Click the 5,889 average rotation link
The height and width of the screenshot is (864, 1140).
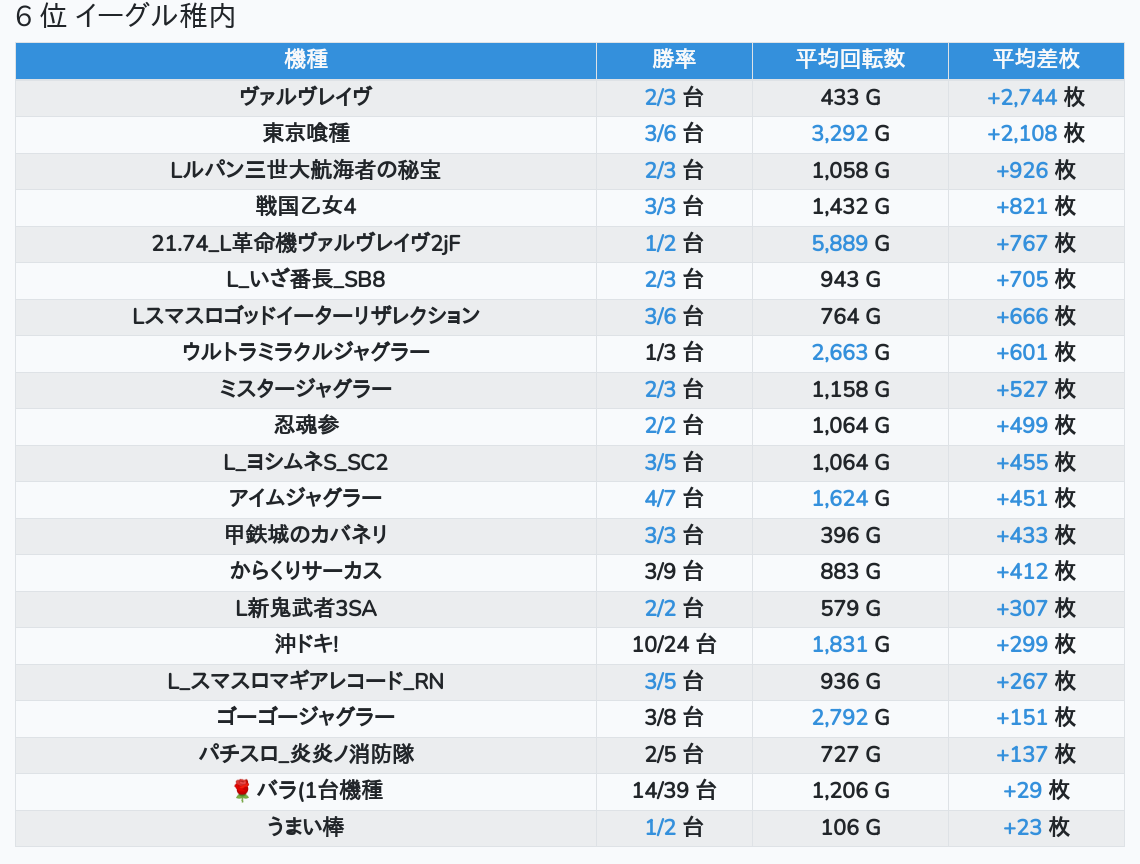tap(840, 243)
